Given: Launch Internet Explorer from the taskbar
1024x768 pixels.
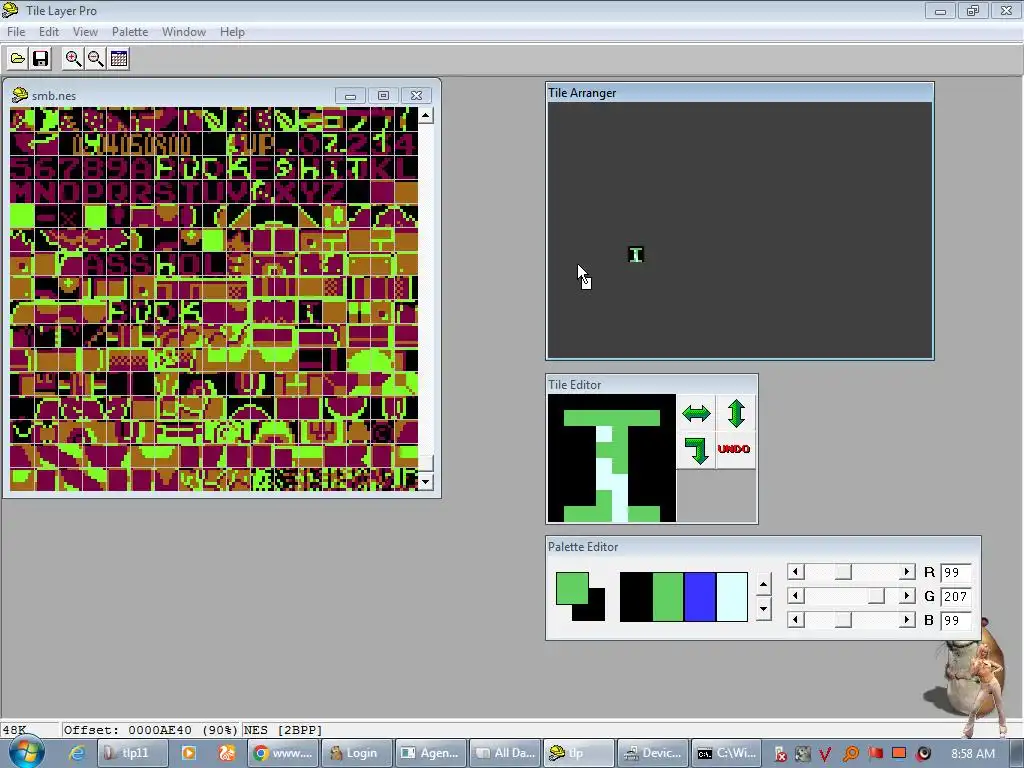Looking at the screenshot, I should coord(77,753).
